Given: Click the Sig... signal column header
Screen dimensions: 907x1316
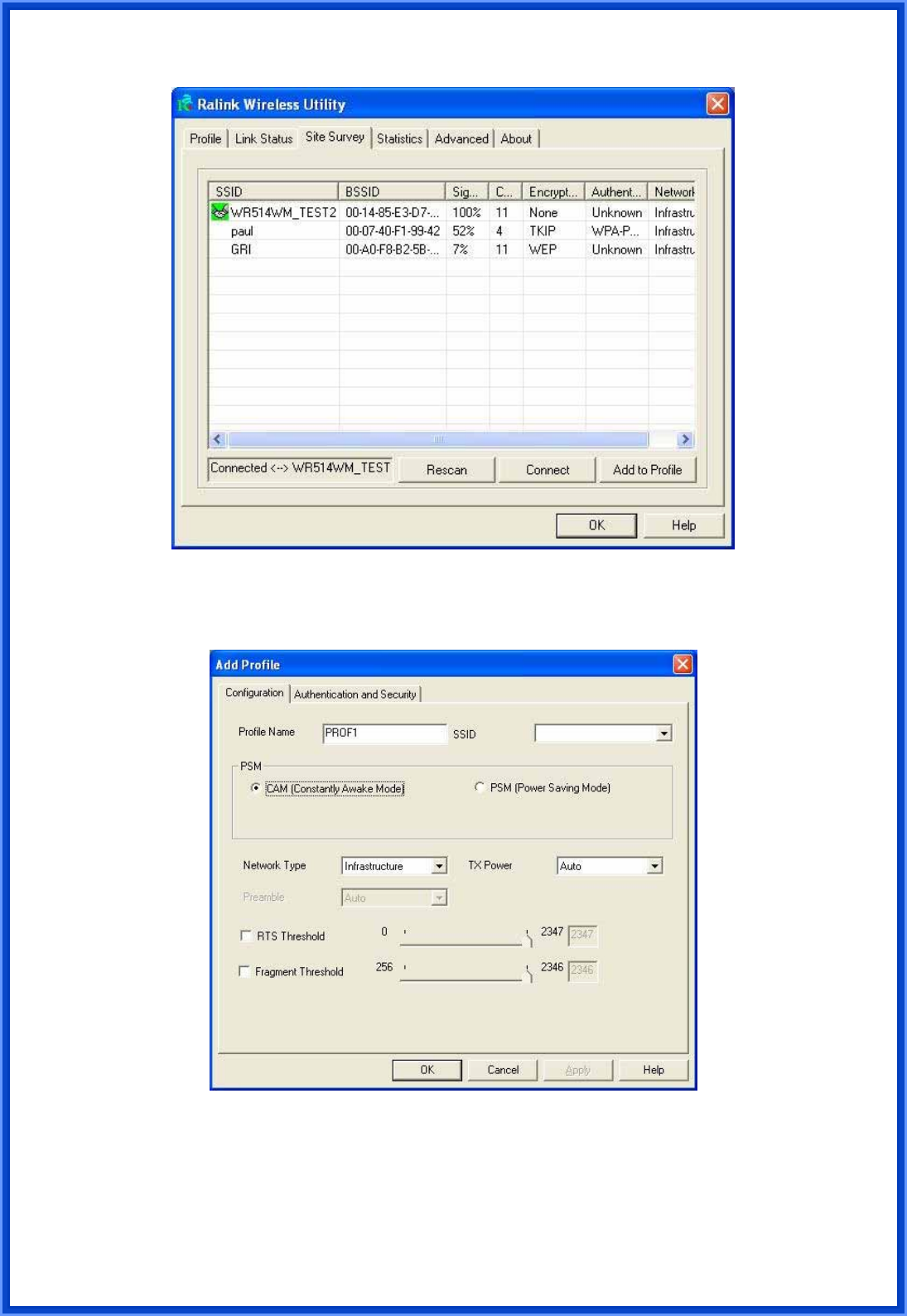Looking at the screenshot, I should (467, 191).
